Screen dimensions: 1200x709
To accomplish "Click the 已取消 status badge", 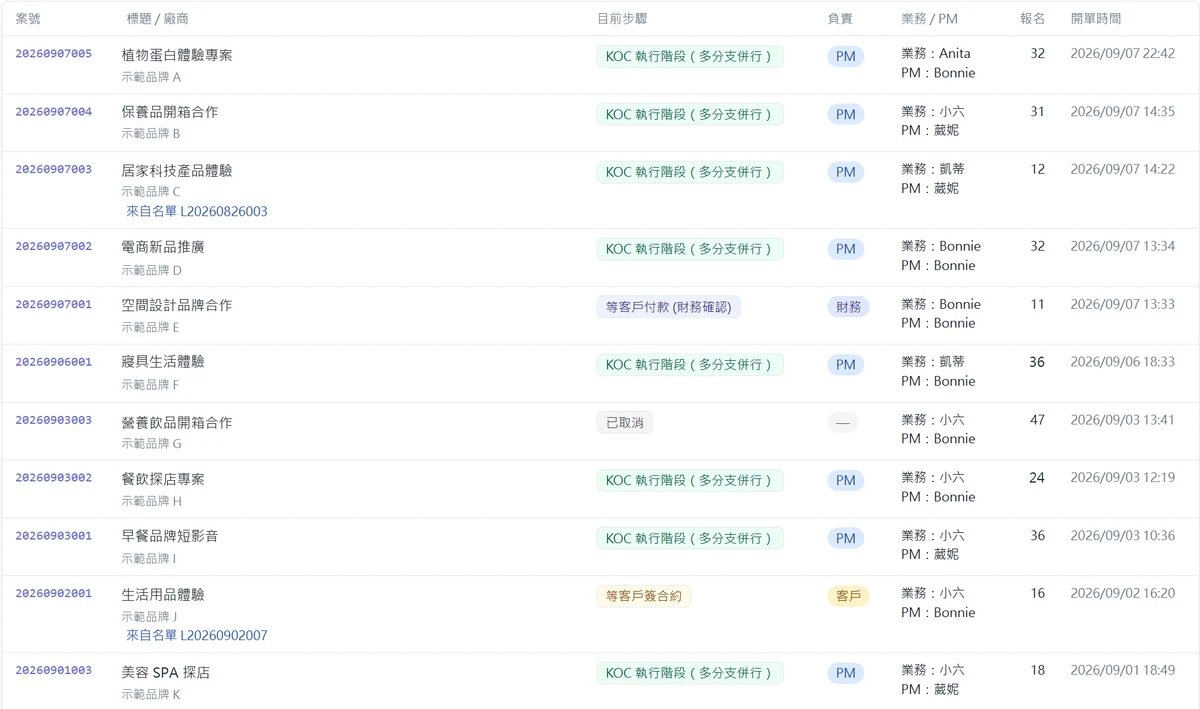I will (625, 423).
